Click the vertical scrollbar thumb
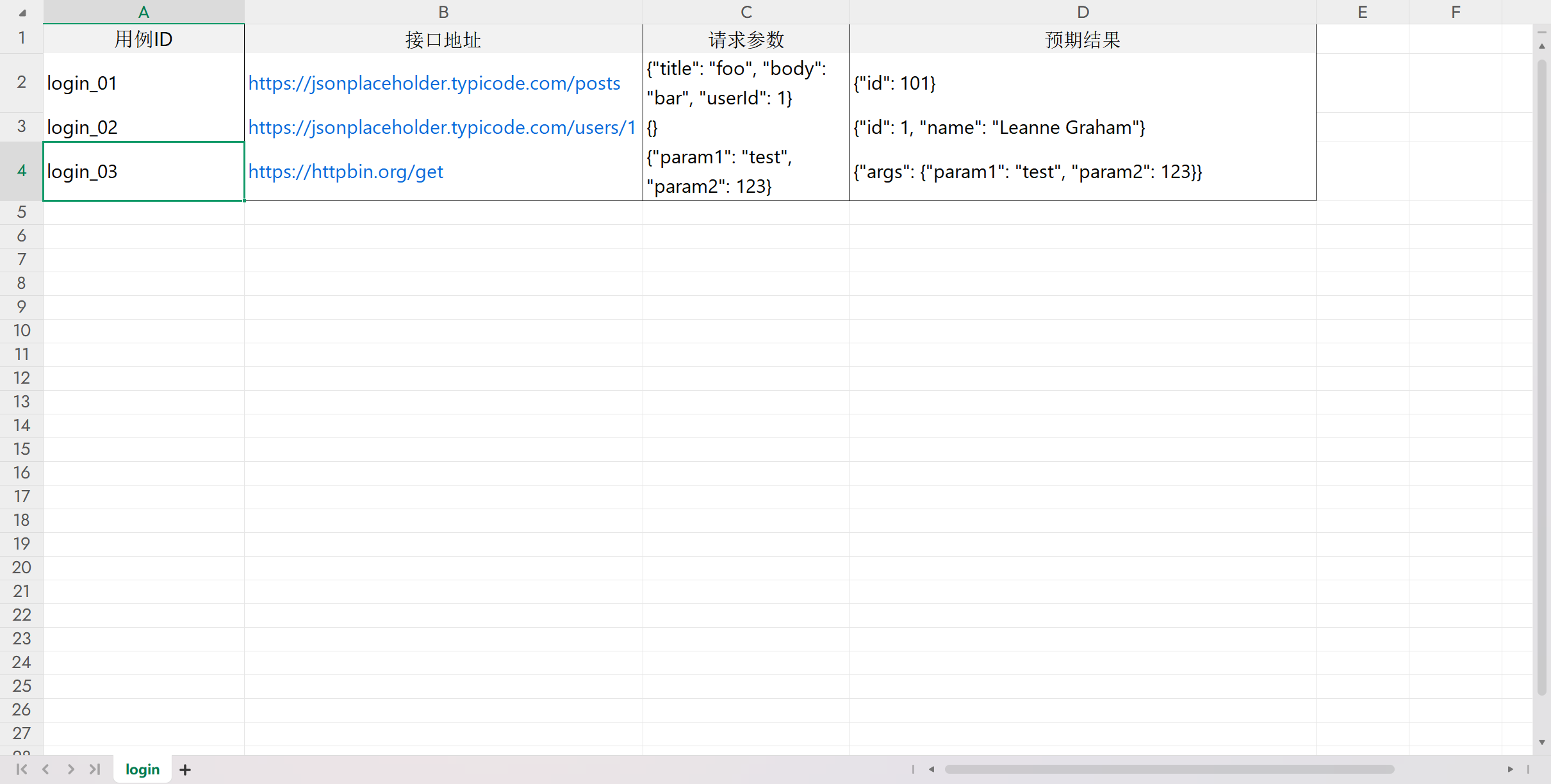 (x=1541, y=378)
